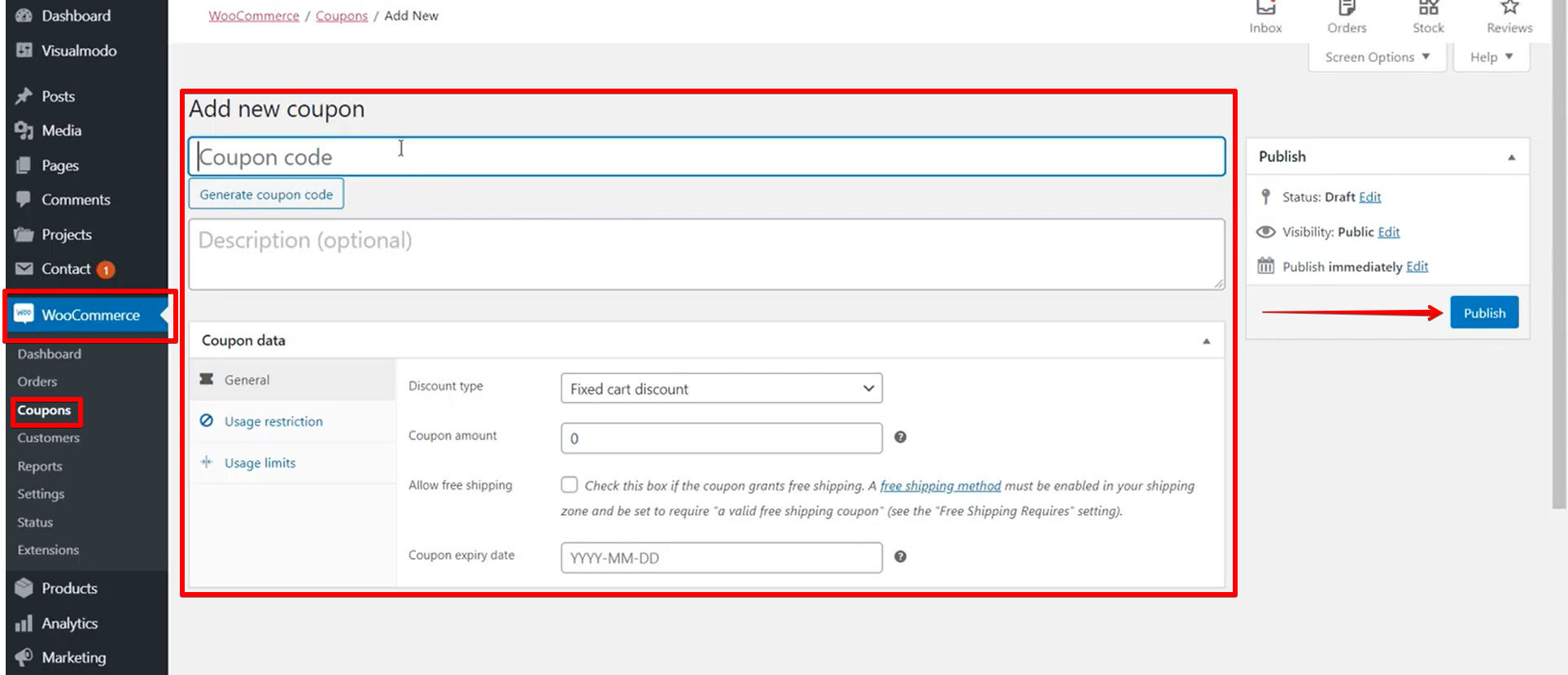Expand the Screen Options panel
The width and height of the screenshot is (1568, 675).
(1377, 57)
